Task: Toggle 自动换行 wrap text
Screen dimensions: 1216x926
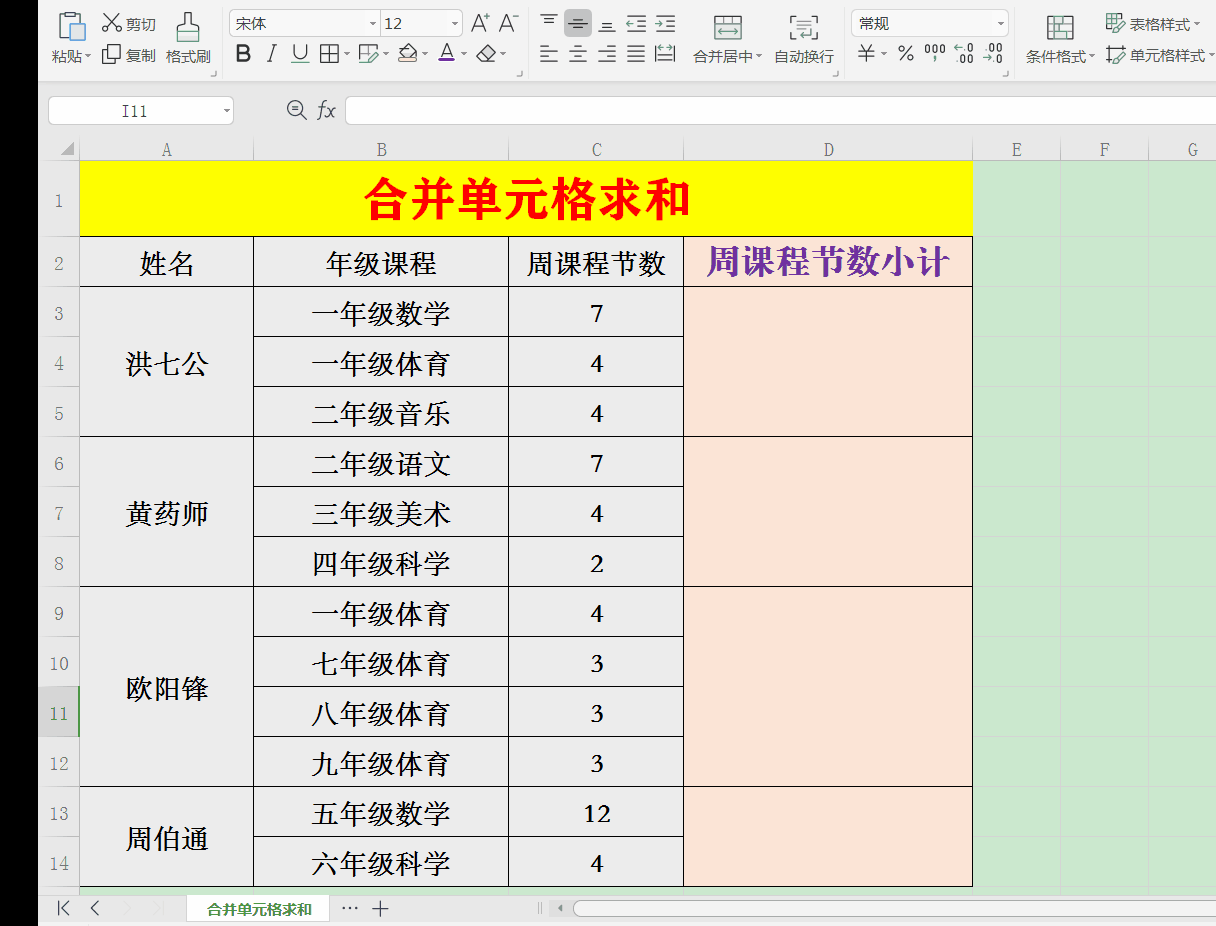Action: pos(803,38)
